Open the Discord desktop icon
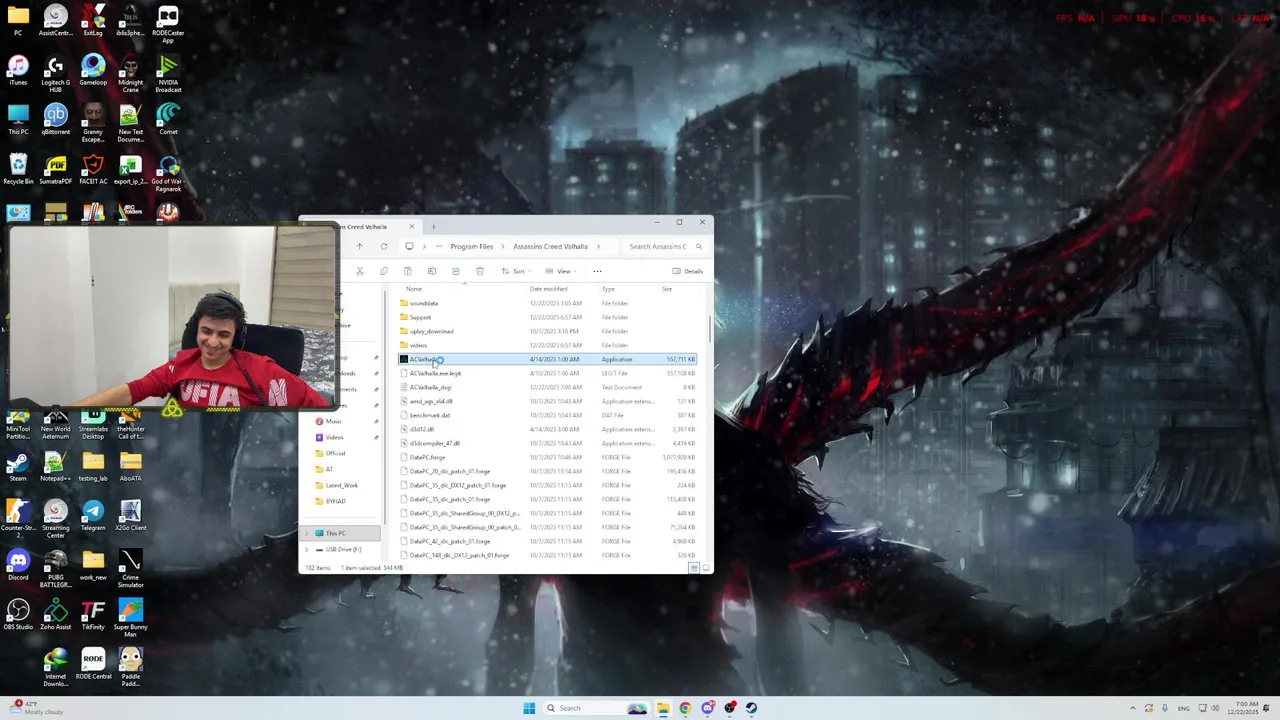 (x=18, y=565)
